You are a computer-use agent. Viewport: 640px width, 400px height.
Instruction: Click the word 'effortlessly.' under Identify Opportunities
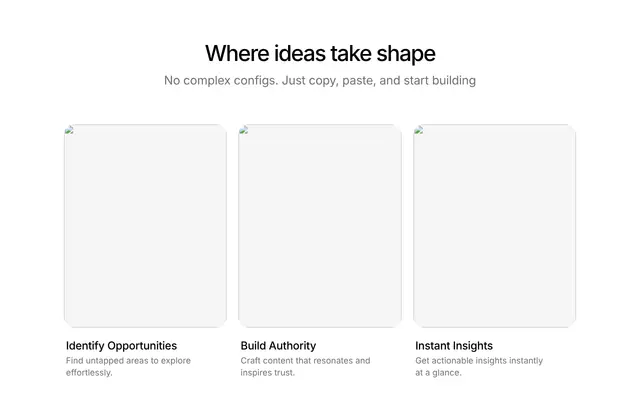(89, 373)
